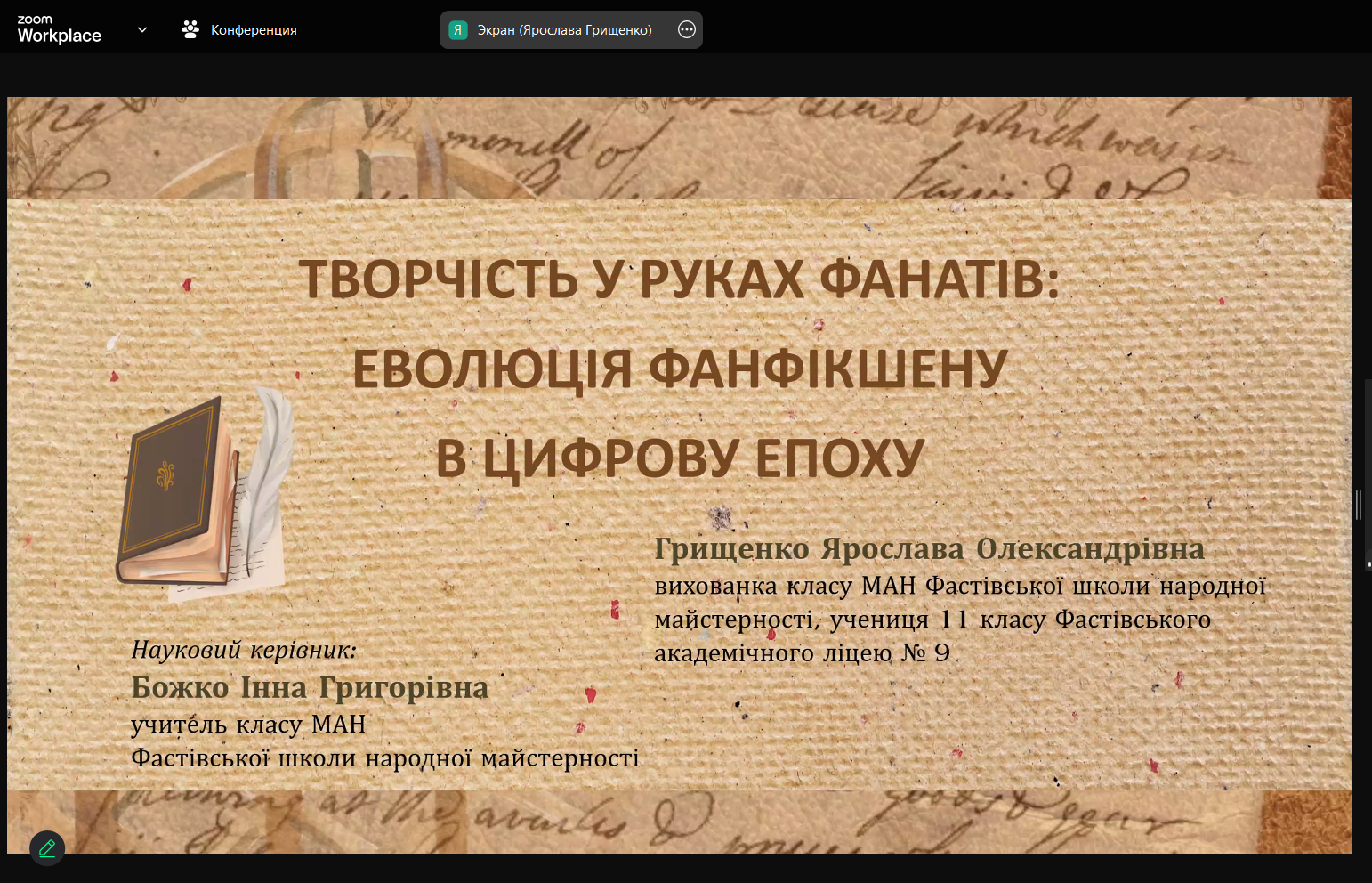
Task: Click the book and quill illustration
Action: click(205, 496)
